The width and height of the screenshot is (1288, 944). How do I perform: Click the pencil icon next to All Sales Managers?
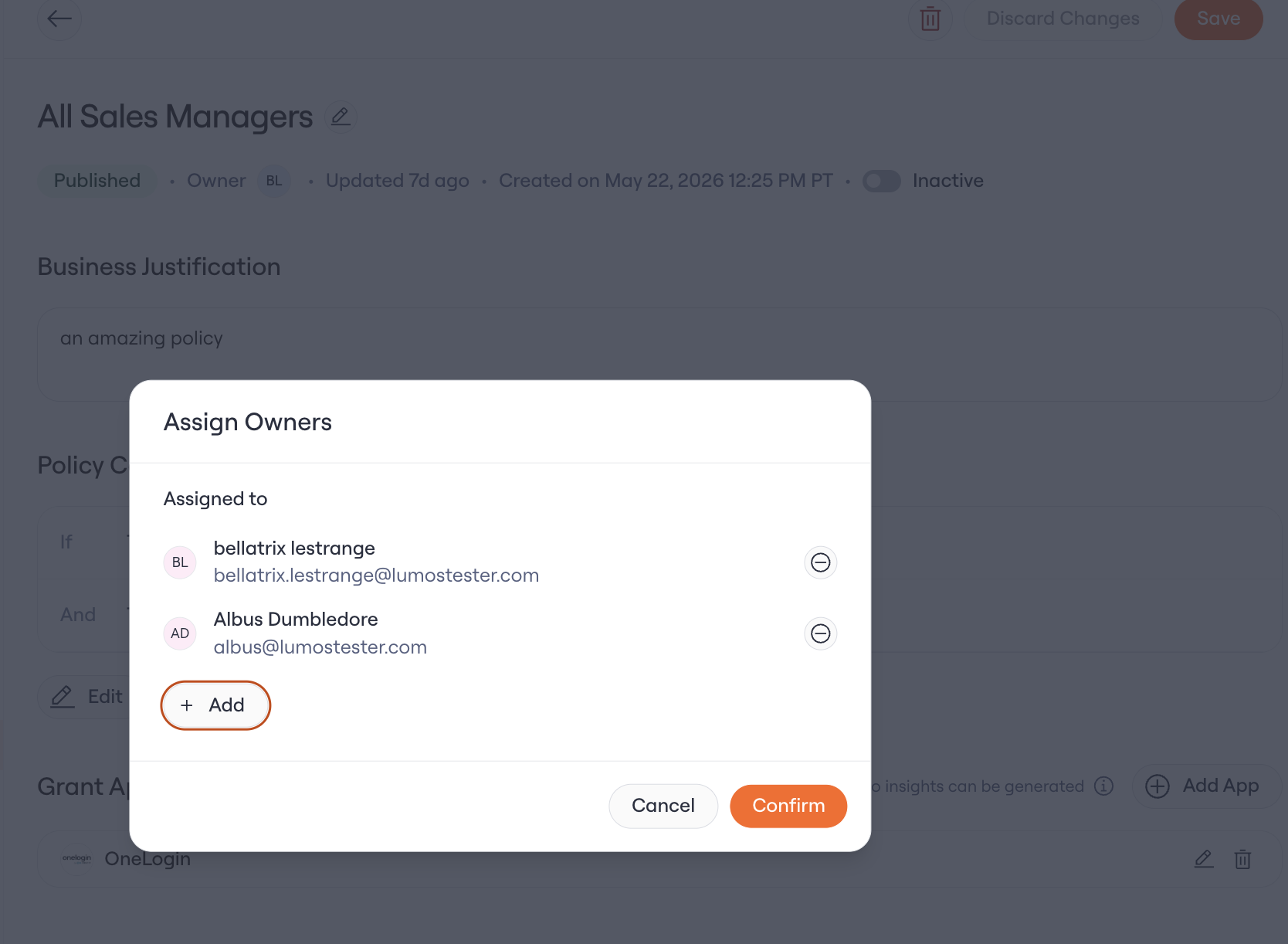(341, 117)
